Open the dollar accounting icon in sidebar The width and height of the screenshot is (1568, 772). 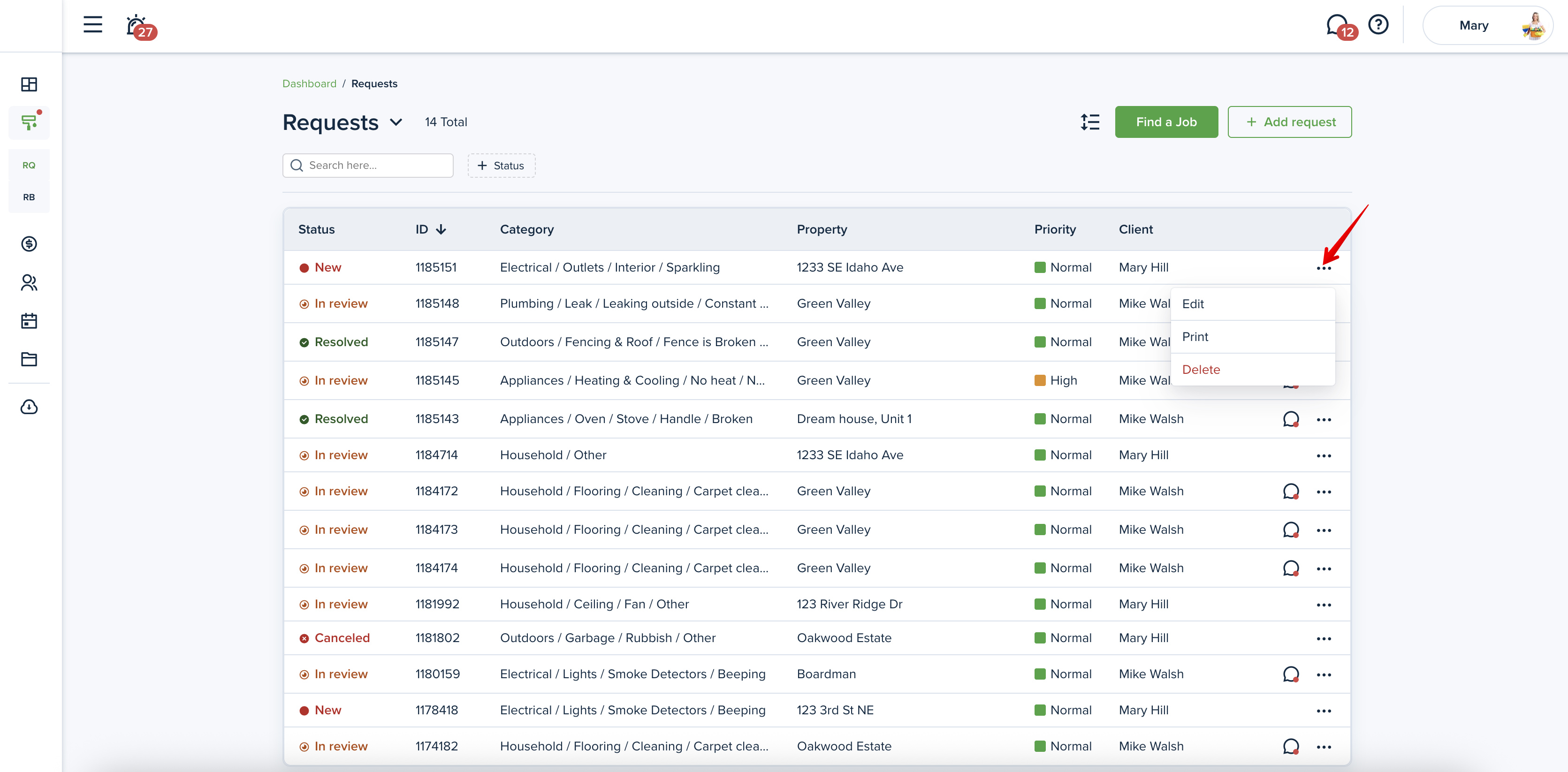(29, 244)
